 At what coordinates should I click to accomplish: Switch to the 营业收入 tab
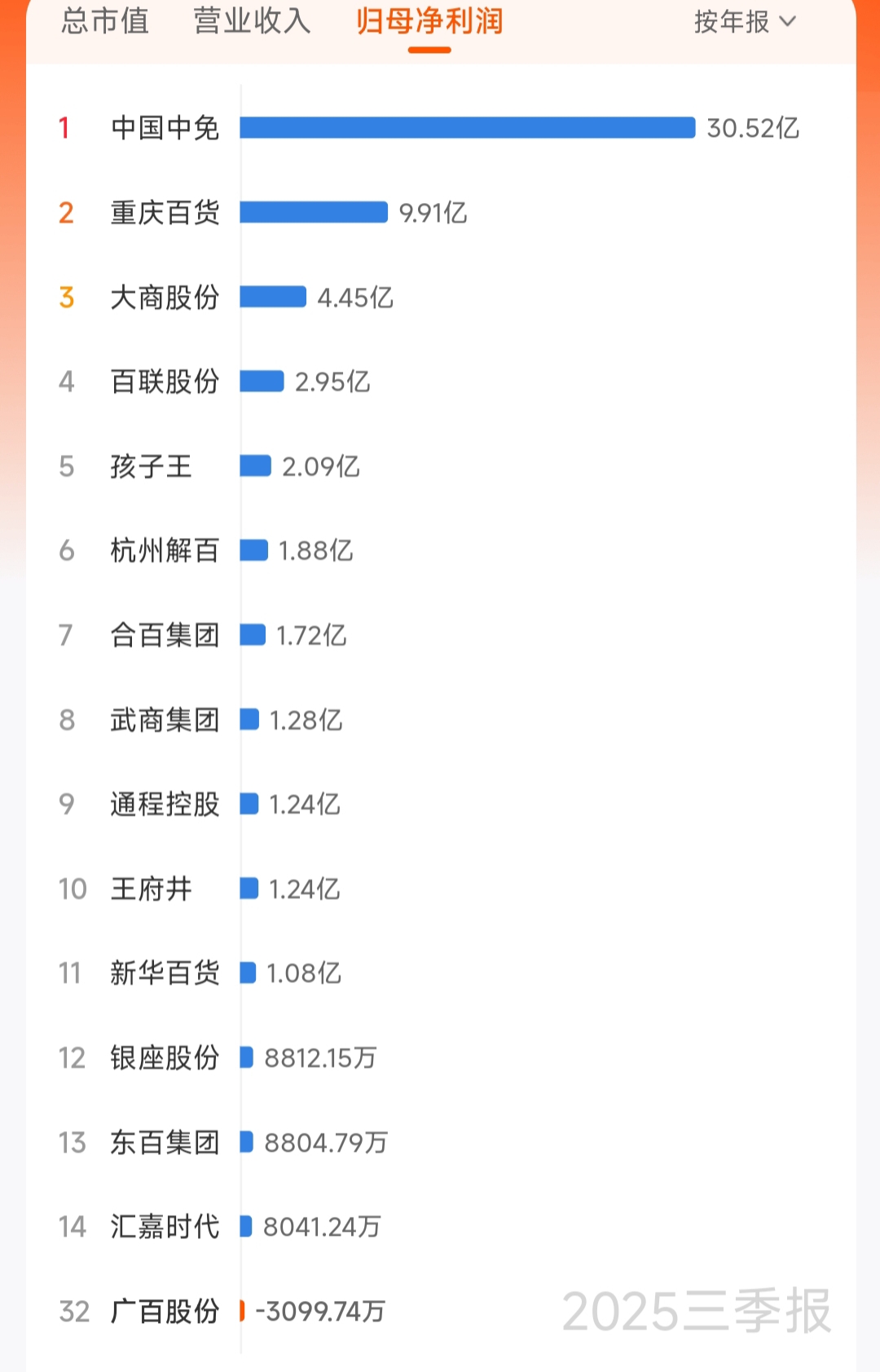pos(252,22)
